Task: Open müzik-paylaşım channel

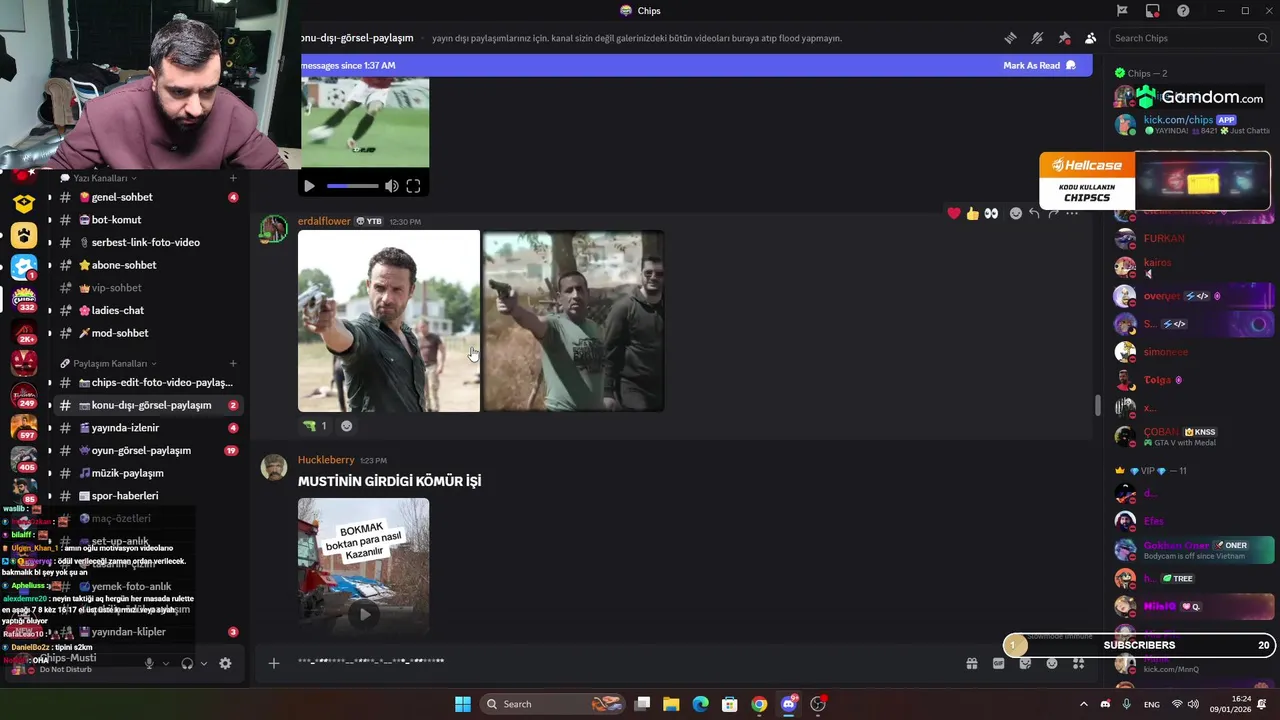Action: pyautogui.click(x=147, y=473)
